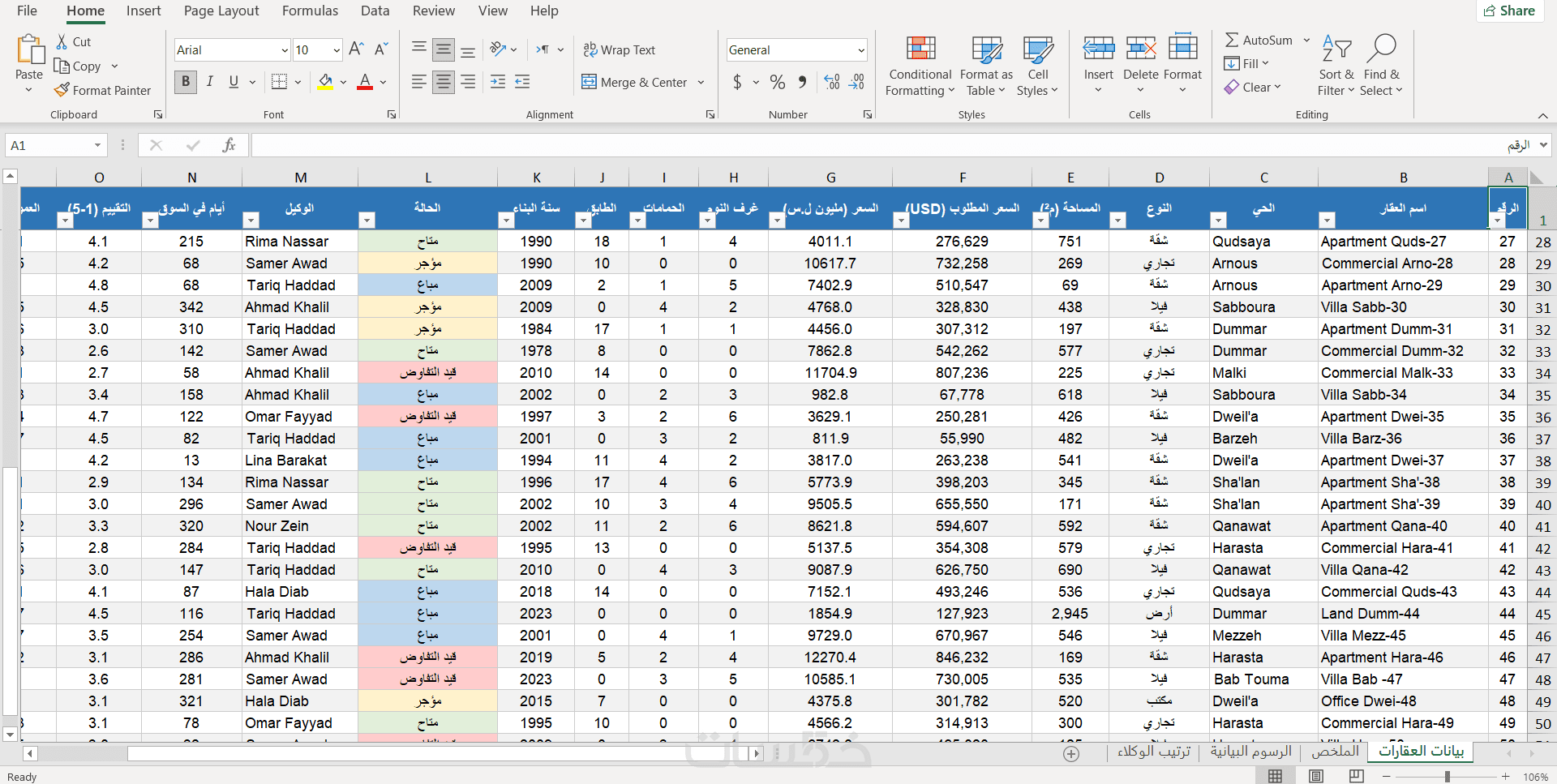The image size is (1557, 784).
Task: Click the Insert Function fx icon
Action: [229, 145]
